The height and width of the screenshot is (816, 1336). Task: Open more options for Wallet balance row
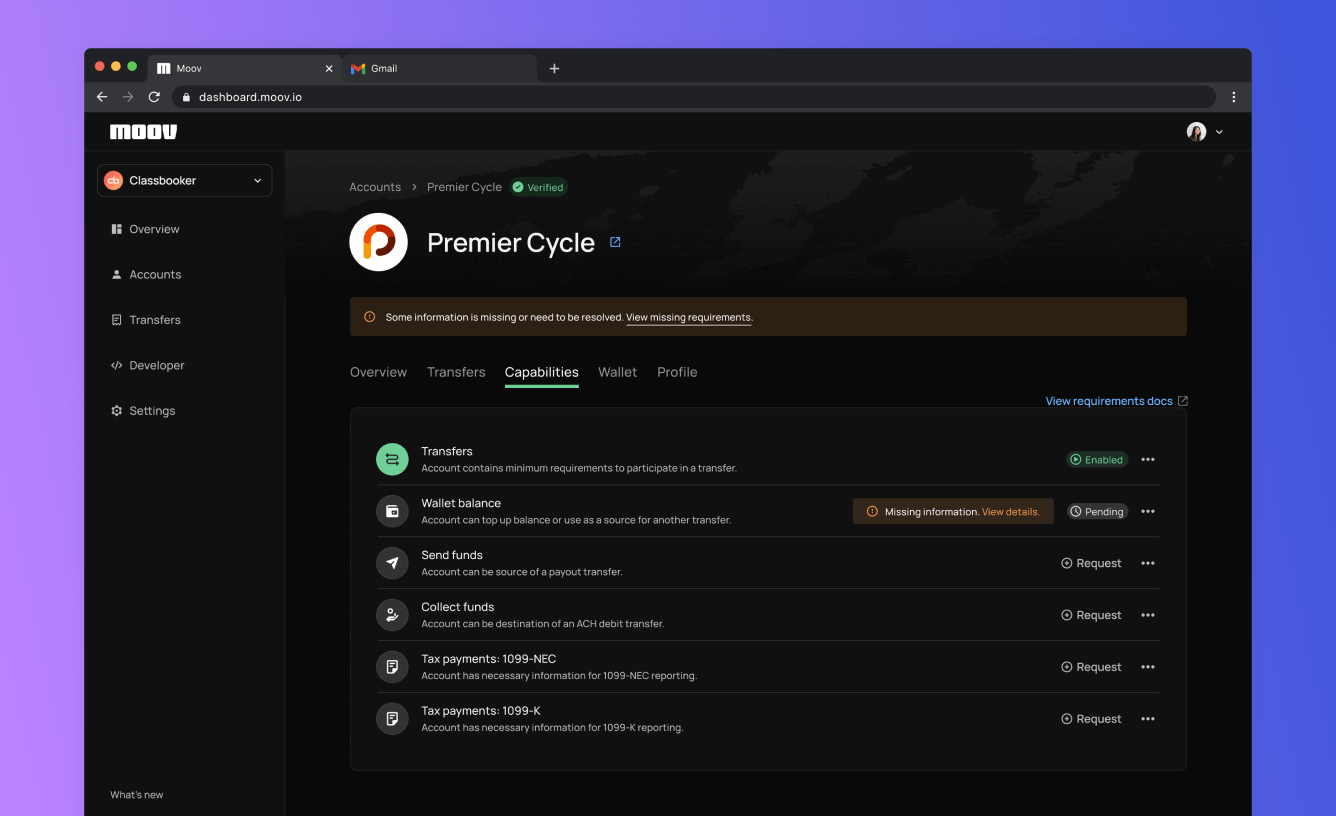tap(1148, 511)
